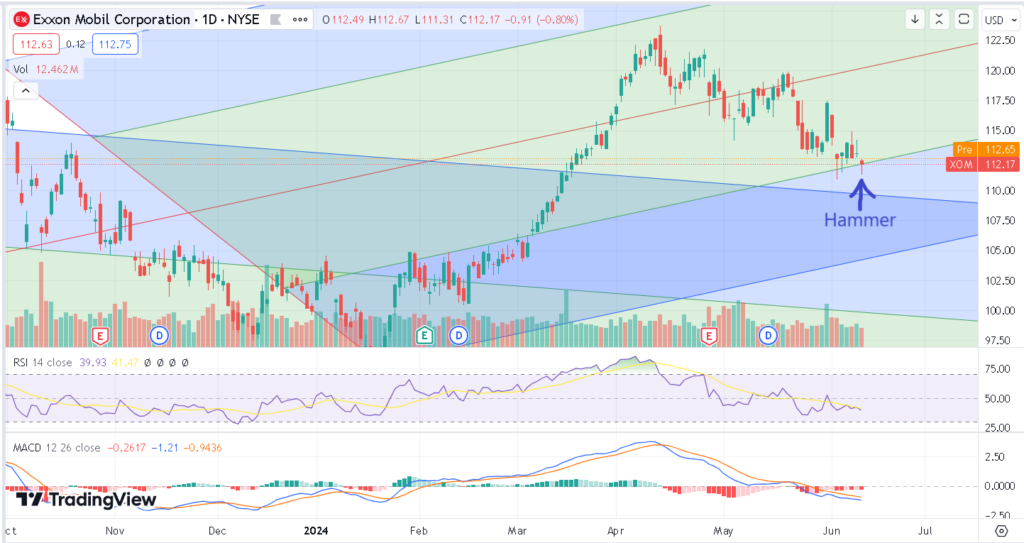Click the 122.50 price axis label
The height and width of the screenshot is (543, 1024).
point(1000,41)
